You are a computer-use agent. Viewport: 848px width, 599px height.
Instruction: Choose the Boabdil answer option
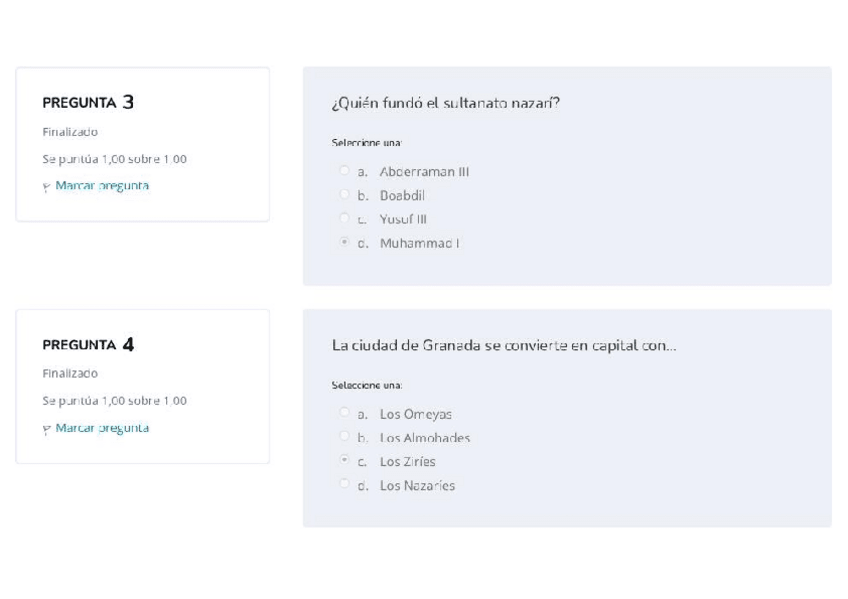[345, 195]
